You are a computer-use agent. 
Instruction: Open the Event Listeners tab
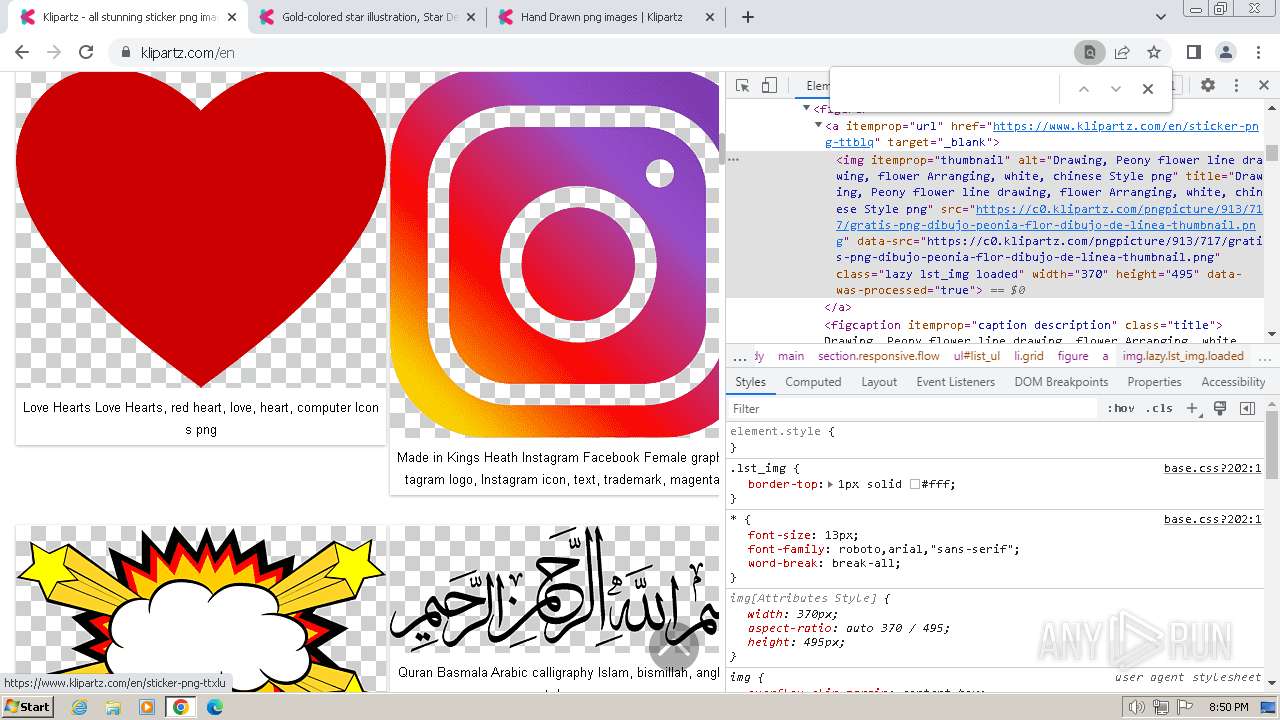pos(955,382)
